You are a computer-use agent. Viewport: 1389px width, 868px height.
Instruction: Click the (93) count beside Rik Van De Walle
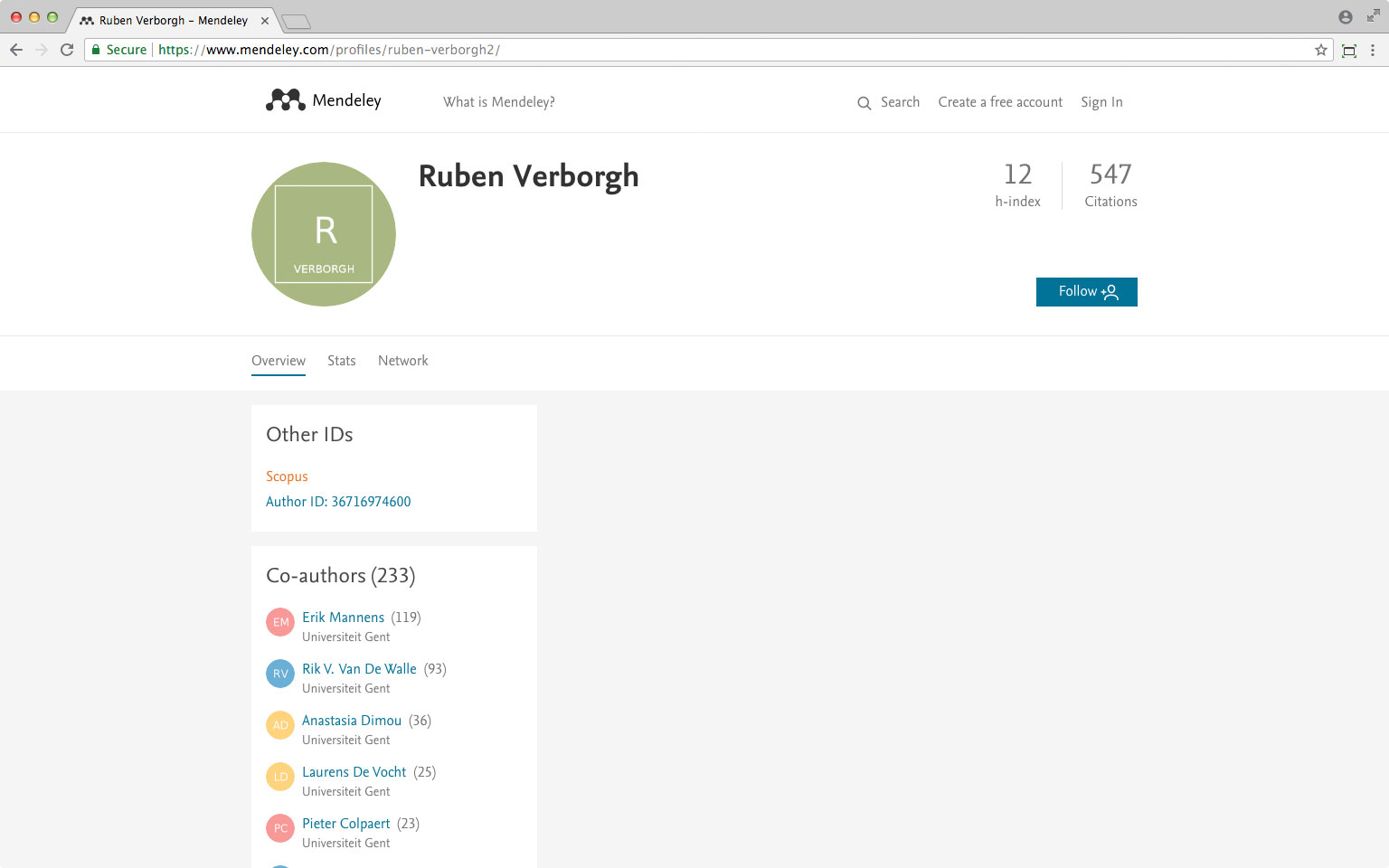[435, 669]
